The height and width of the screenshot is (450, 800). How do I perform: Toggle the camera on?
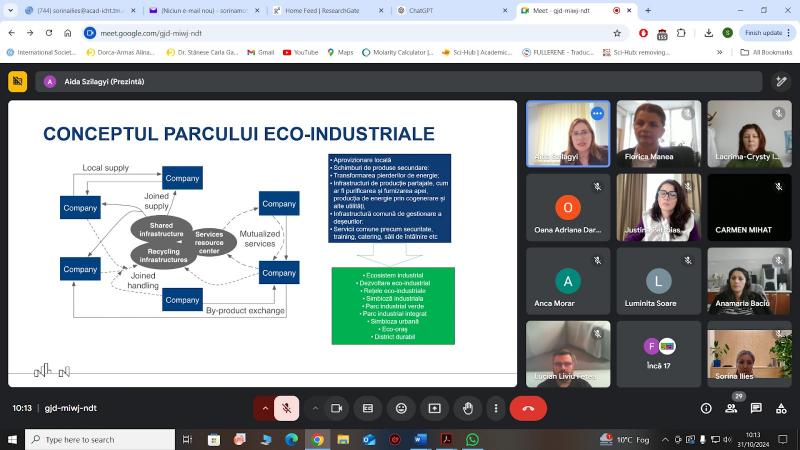[x=336, y=408]
